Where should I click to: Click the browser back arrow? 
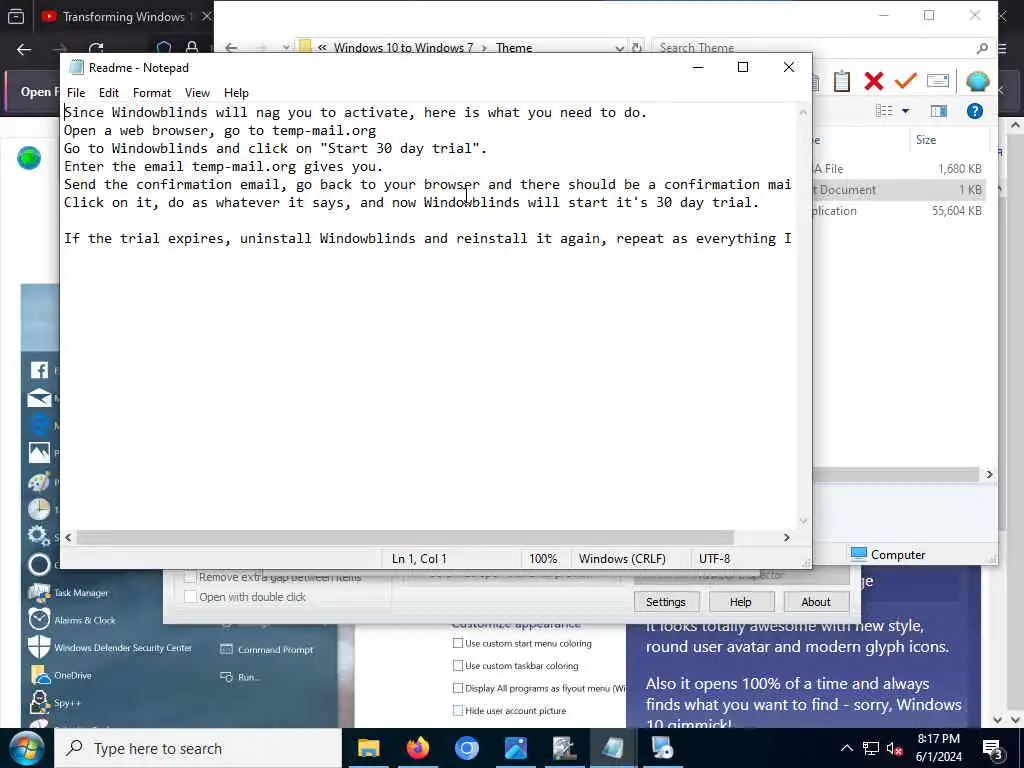coord(24,49)
